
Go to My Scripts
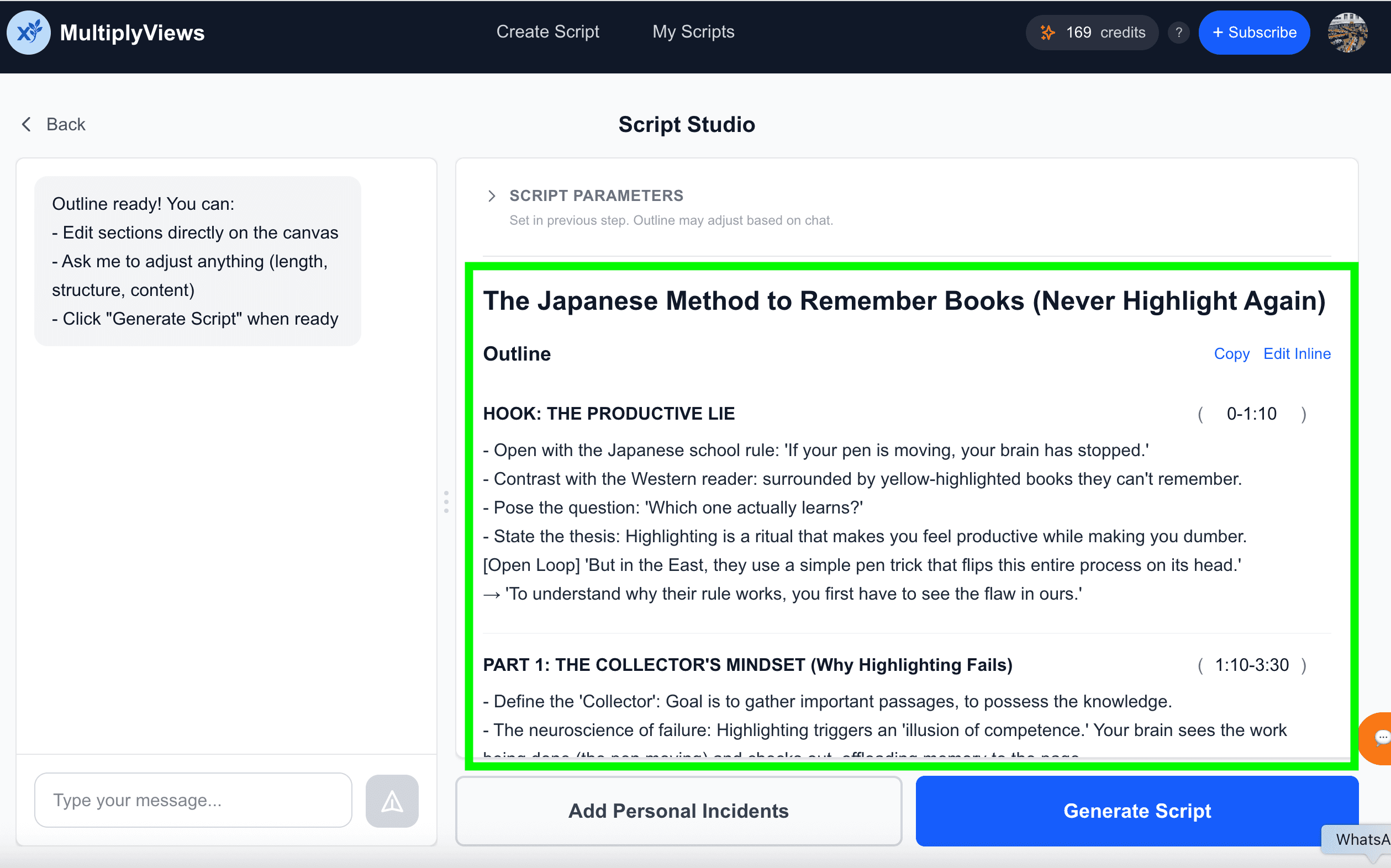pyautogui.click(x=693, y=31)
